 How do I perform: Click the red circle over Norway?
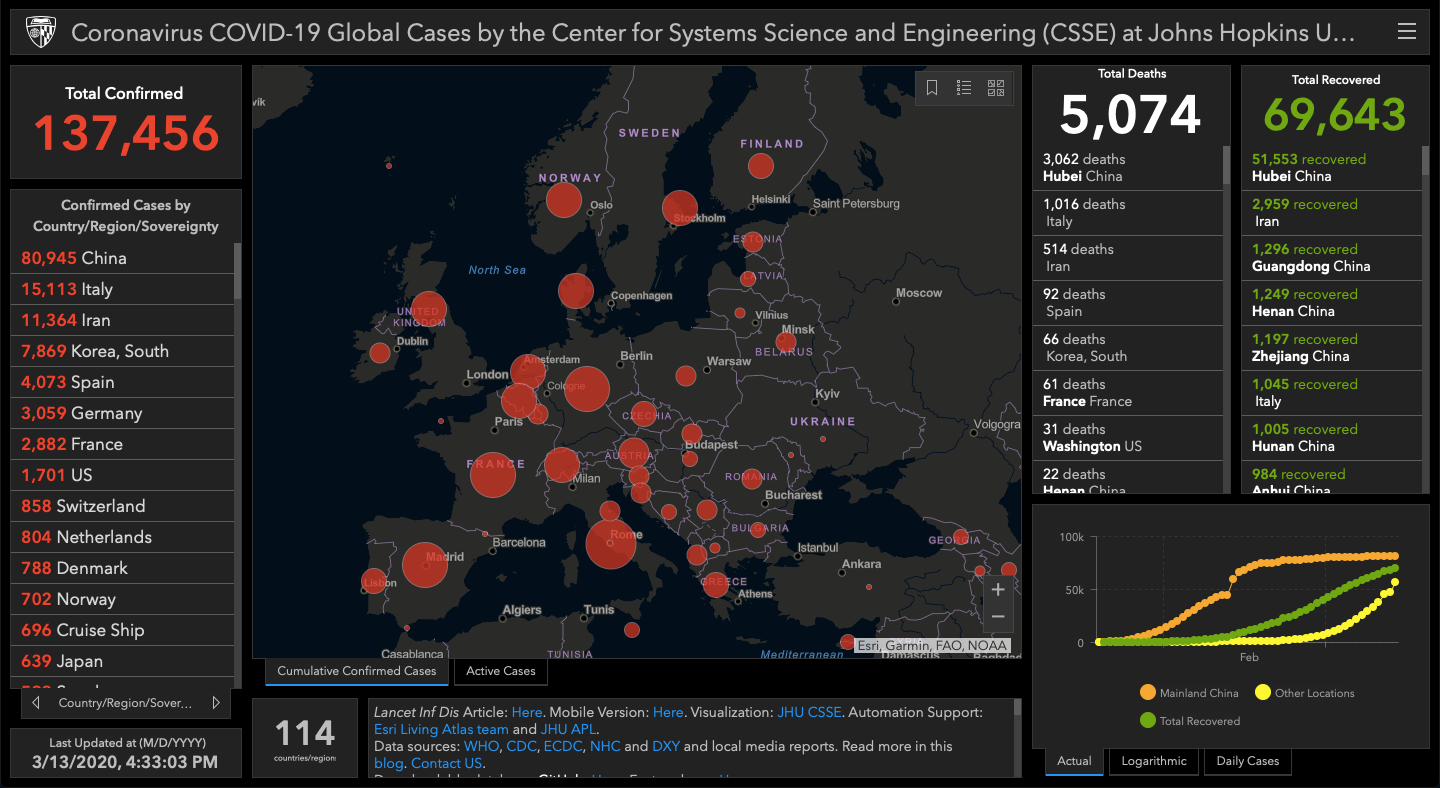(x=564, y=200)
